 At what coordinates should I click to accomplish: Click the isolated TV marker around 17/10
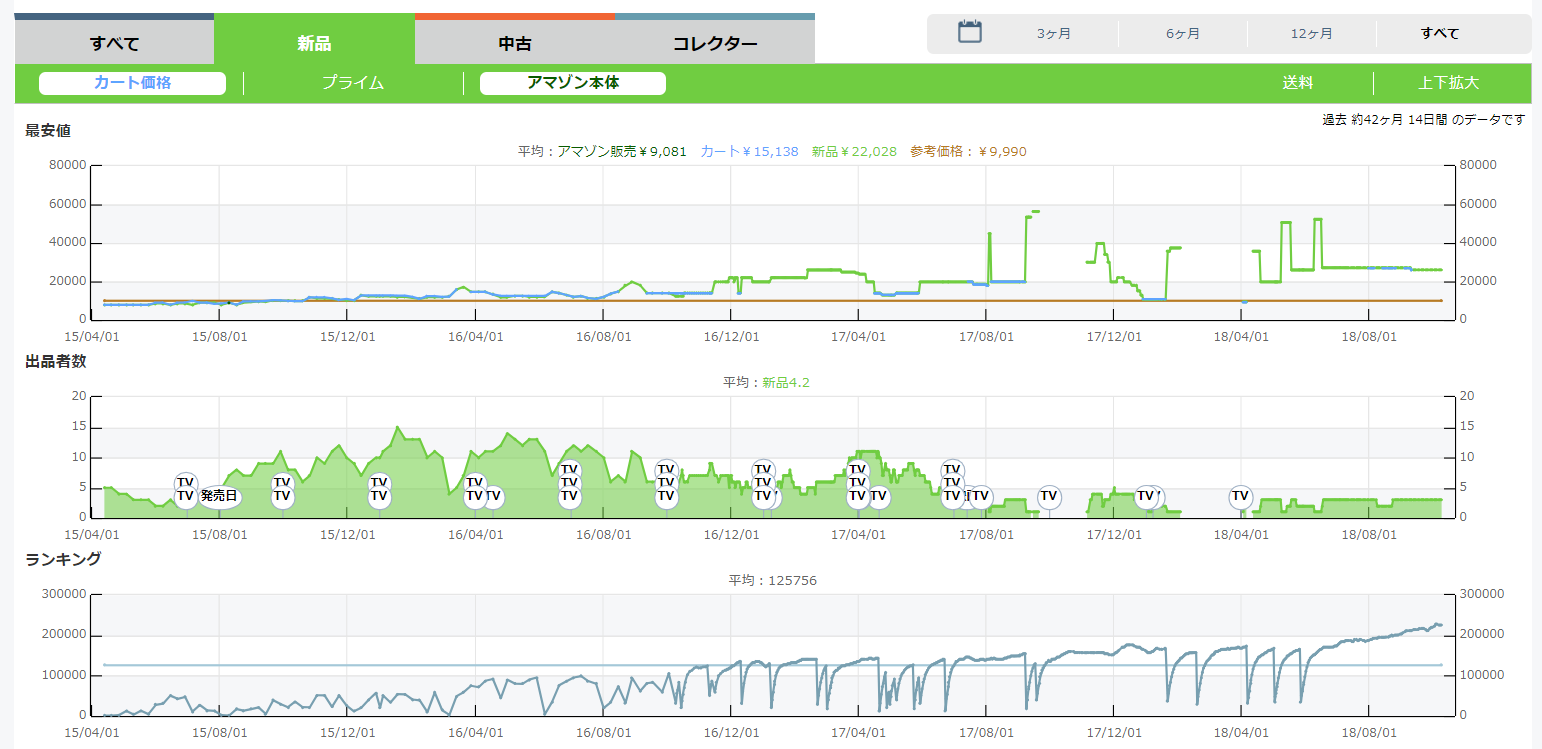(1048, 496)
